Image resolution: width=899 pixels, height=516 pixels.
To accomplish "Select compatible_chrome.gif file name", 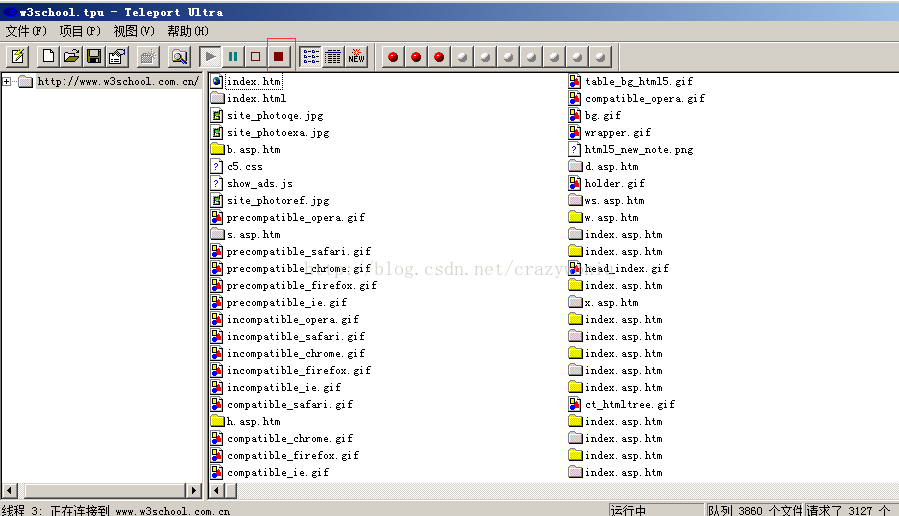I will [290, 439].
